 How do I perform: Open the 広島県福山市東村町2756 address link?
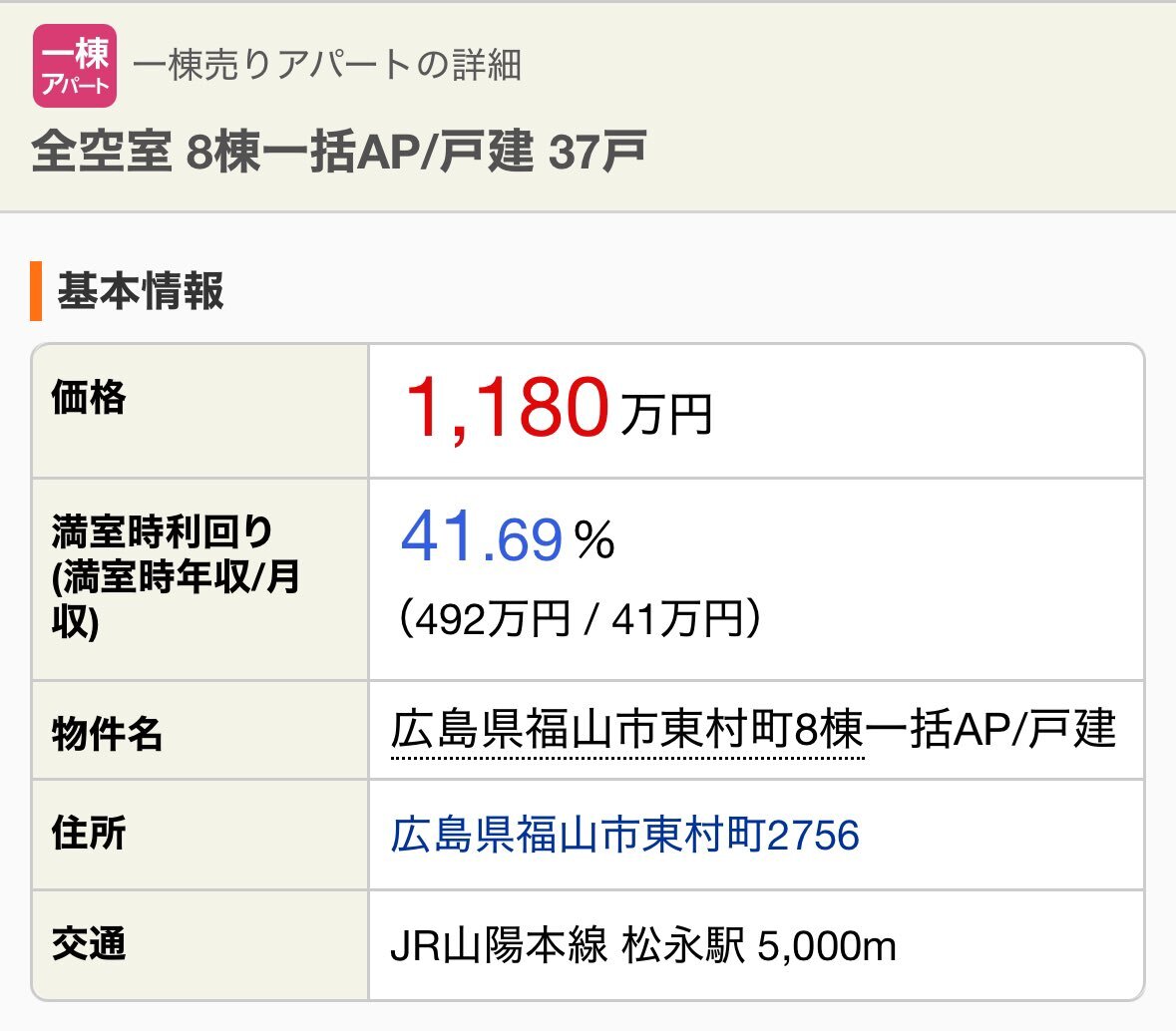624,836
